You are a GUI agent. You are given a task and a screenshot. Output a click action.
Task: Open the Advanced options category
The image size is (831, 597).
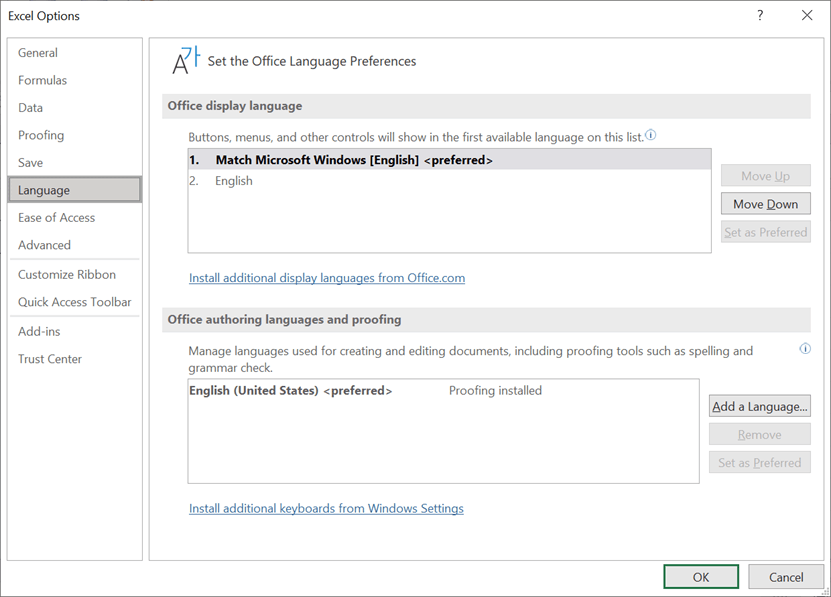(44, 245)
